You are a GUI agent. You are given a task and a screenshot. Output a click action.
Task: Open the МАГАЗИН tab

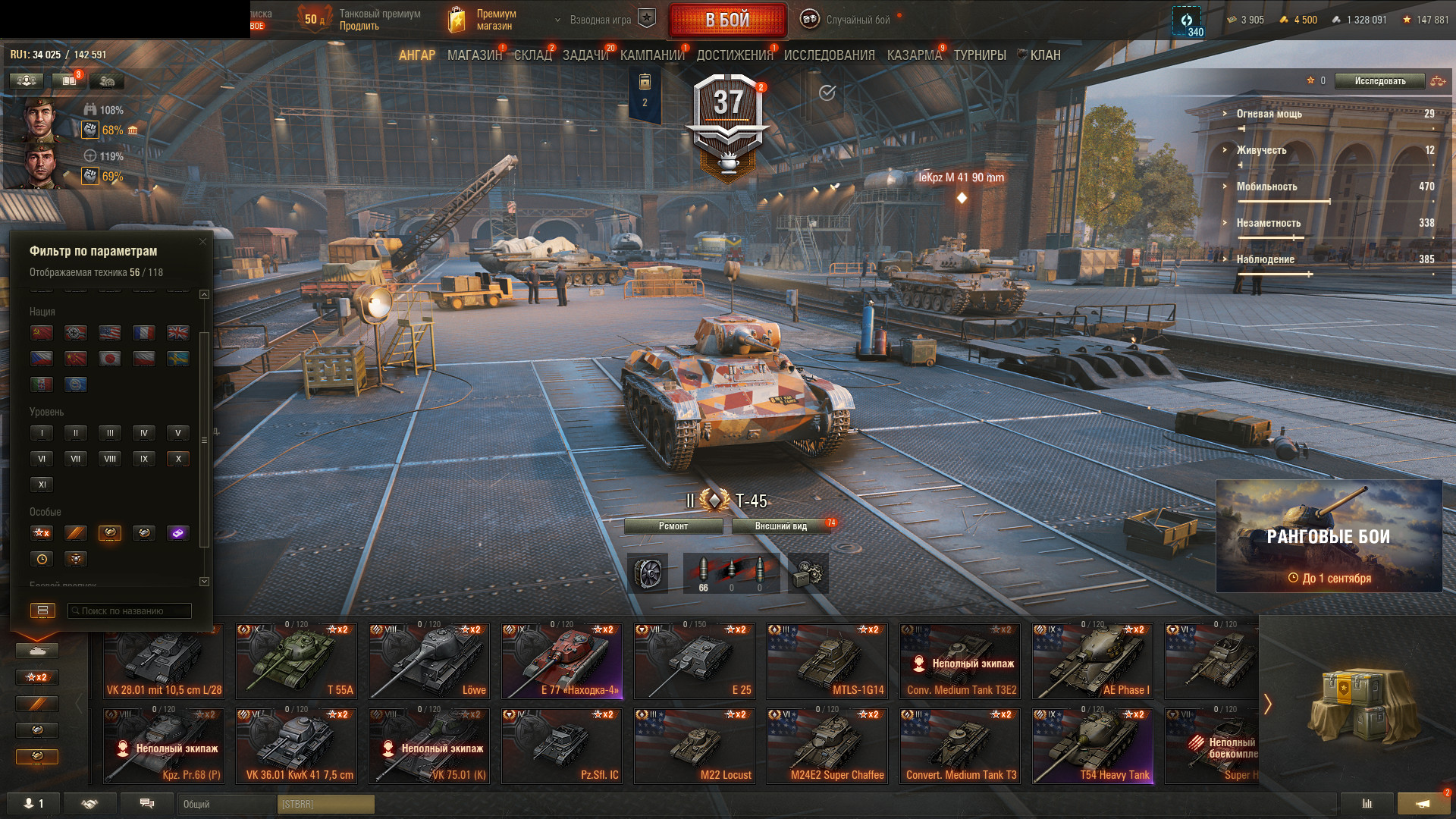[x=475, y=55]
